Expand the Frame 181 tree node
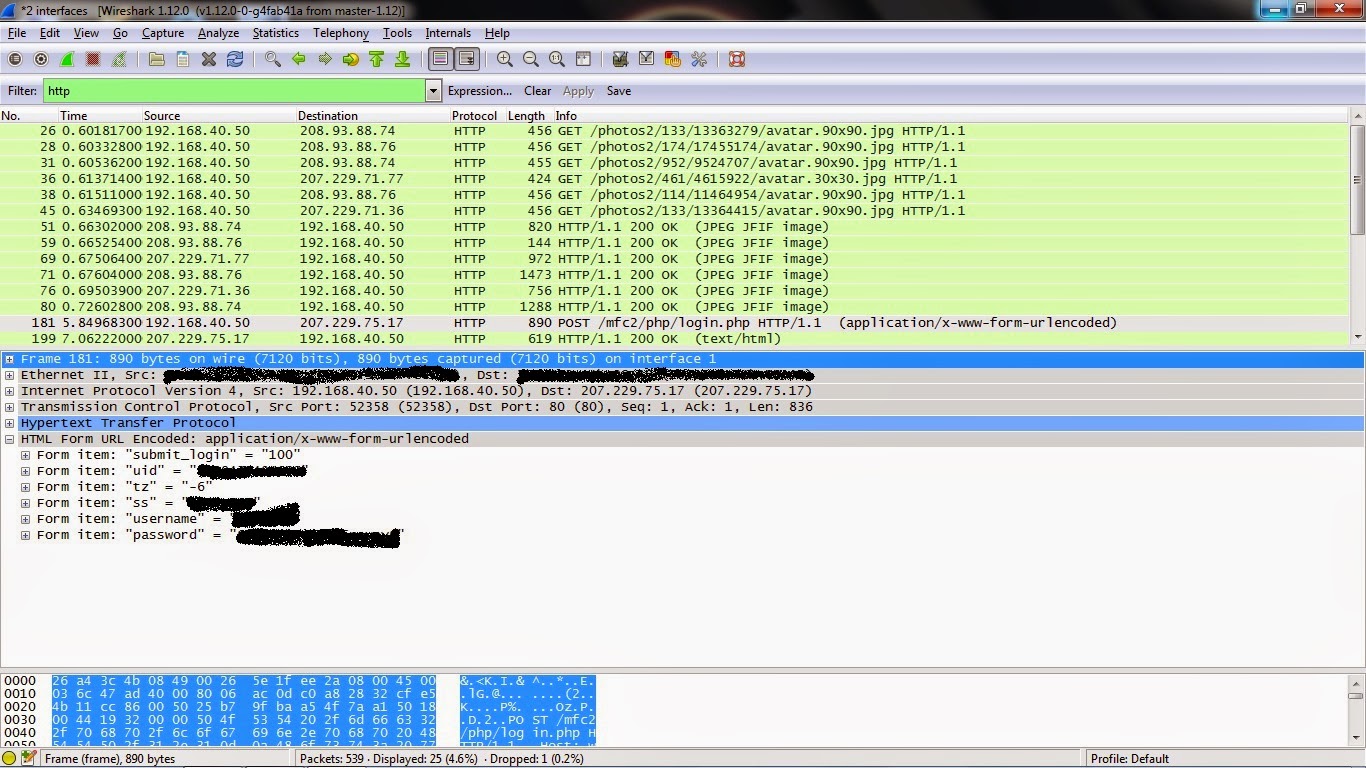 click(x=9, y=359)
